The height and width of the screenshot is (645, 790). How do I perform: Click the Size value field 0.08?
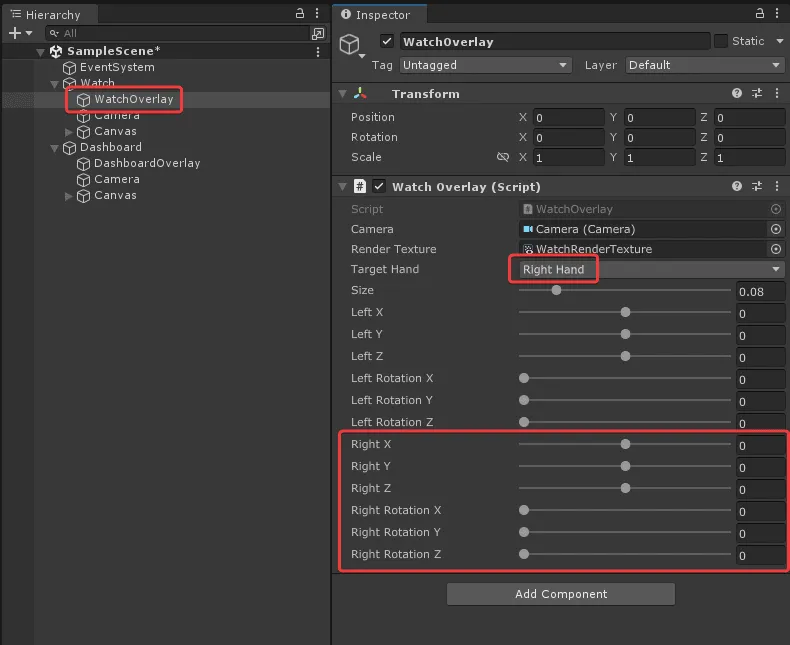point(760,292)
